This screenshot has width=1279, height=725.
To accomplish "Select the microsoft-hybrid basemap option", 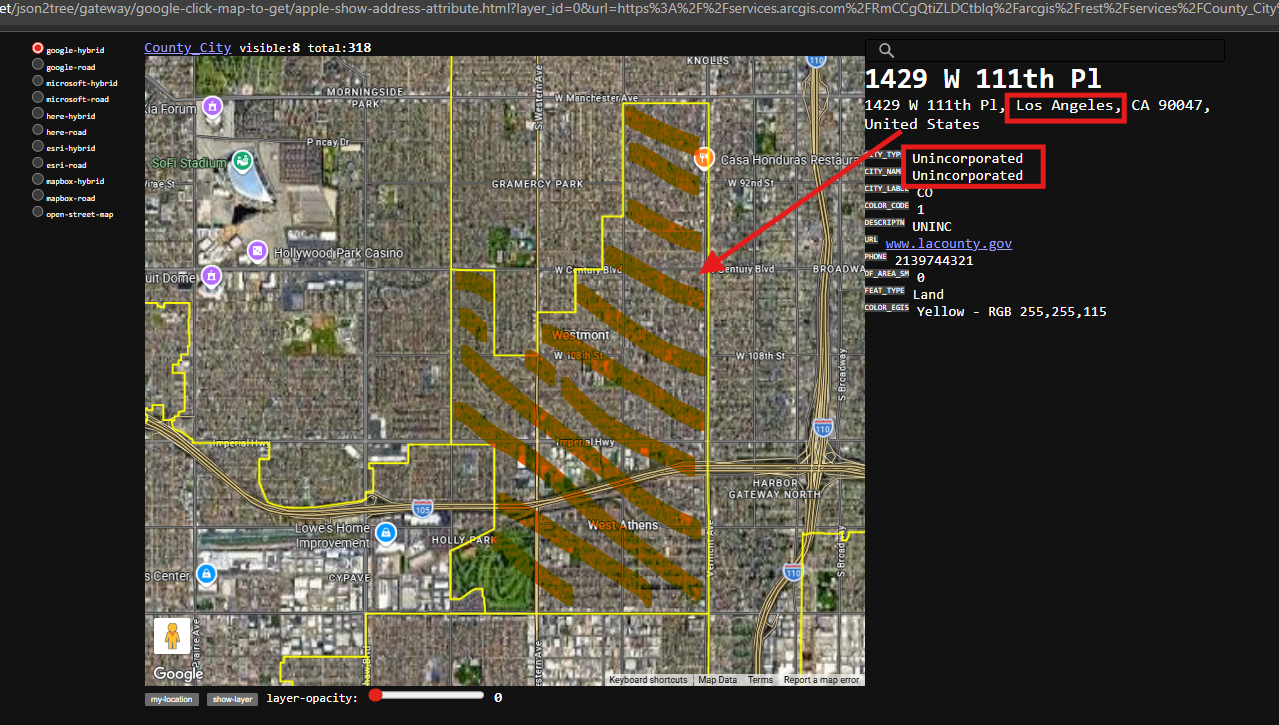I will click(38, 82).
